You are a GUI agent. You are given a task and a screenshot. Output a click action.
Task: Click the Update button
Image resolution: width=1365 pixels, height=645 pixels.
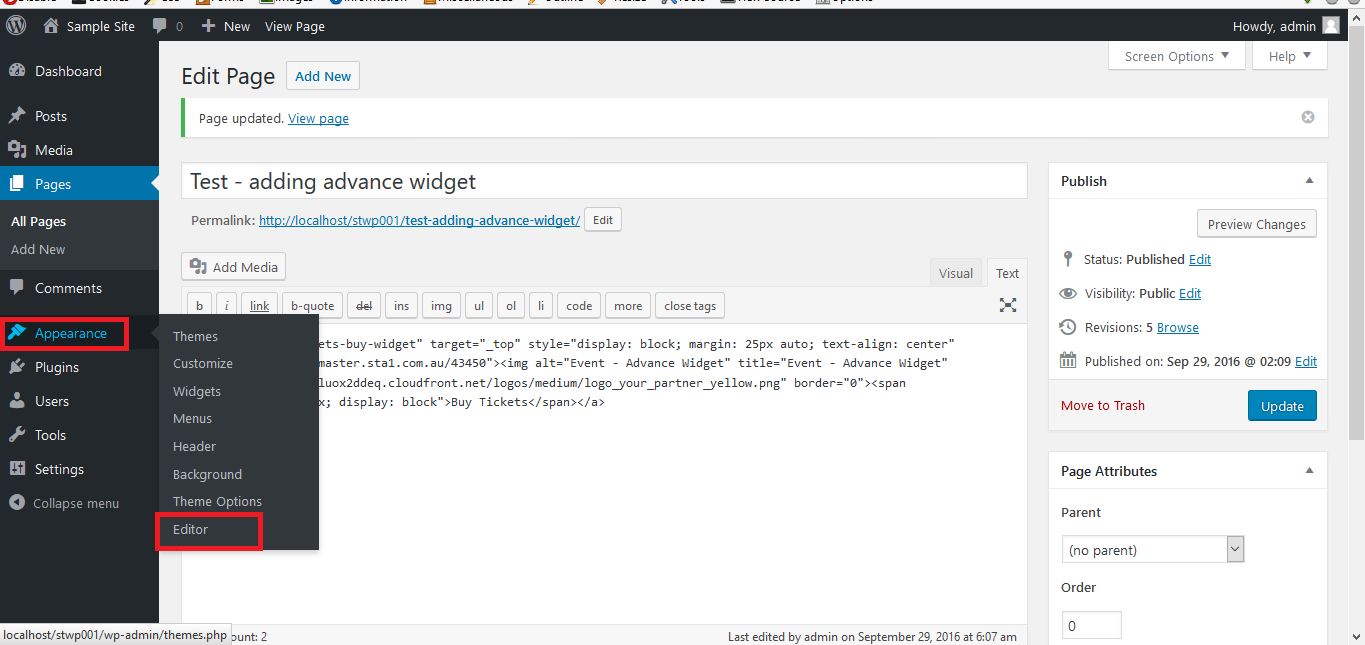(1282, 406)
